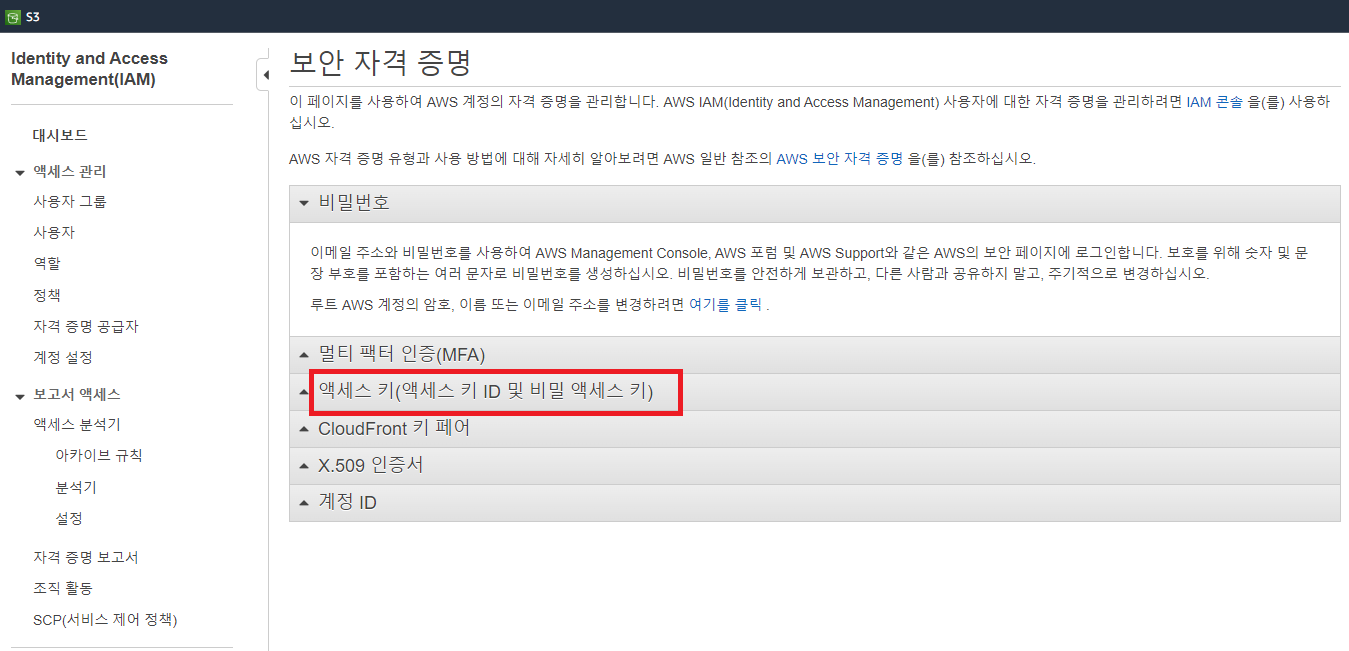Collapse the IAM sidebar with the arrow handle

(264, 75)
